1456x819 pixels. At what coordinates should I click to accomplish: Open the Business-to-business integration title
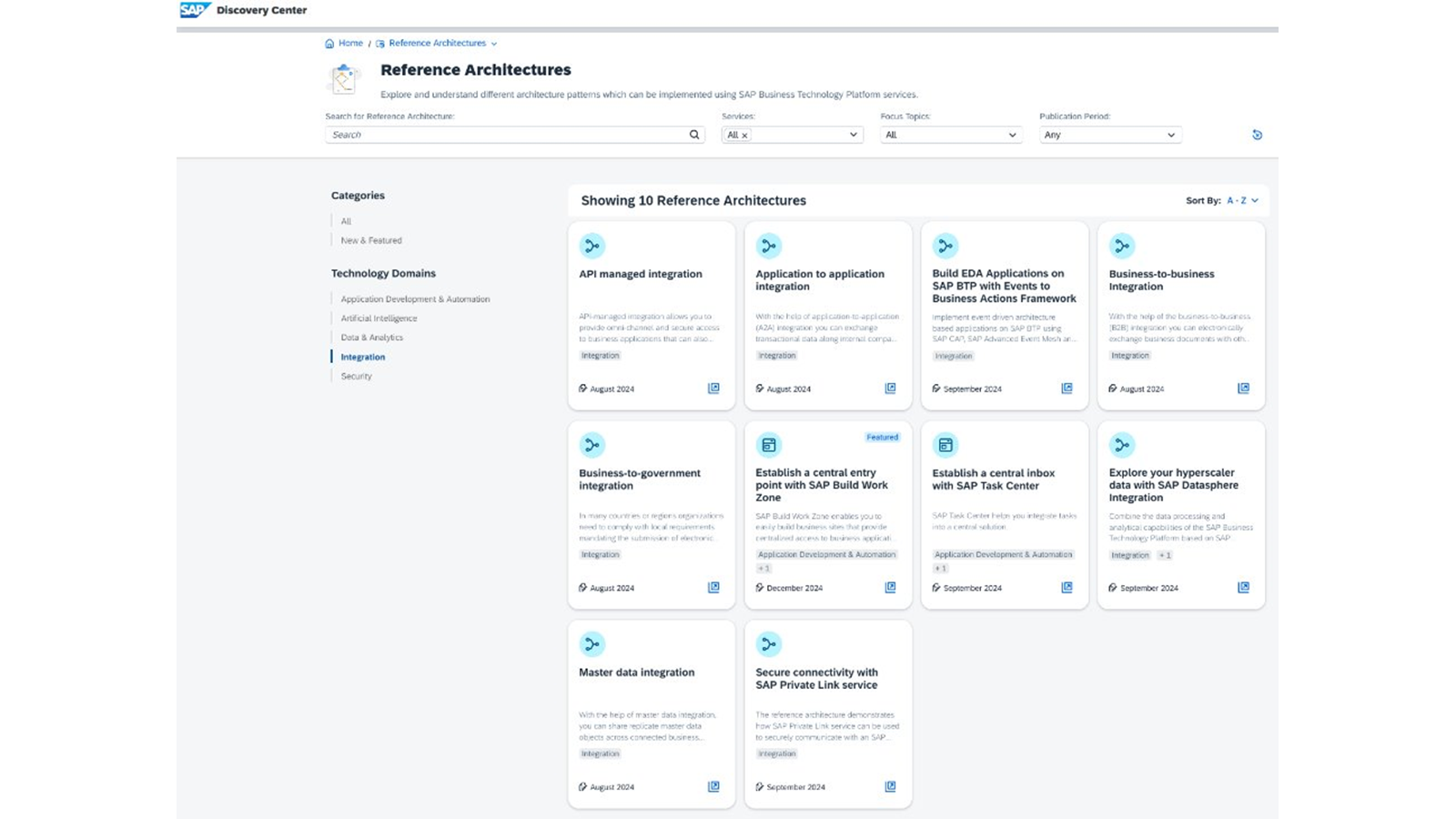(x=1161, y=280)
